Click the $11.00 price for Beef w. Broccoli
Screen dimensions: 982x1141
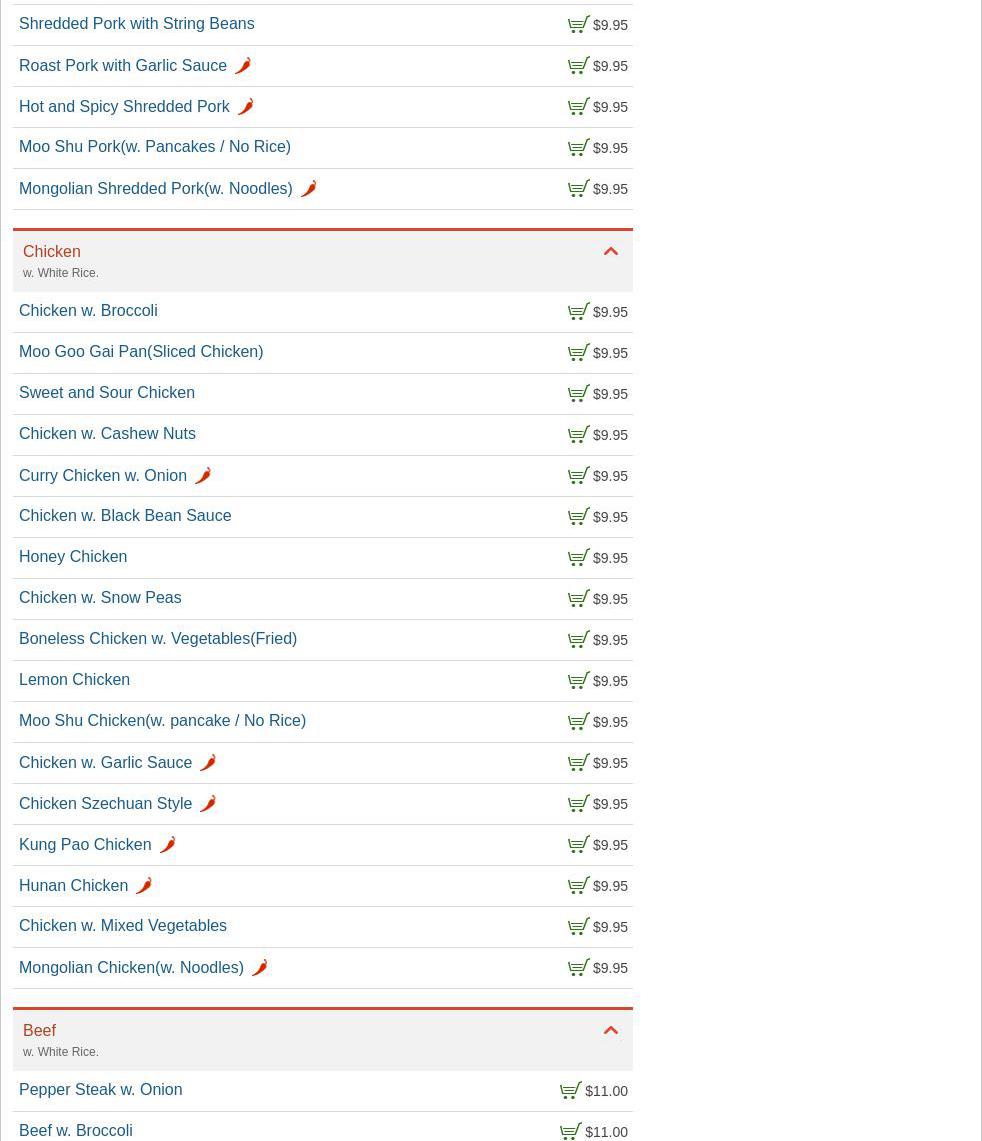(606, 1132)
